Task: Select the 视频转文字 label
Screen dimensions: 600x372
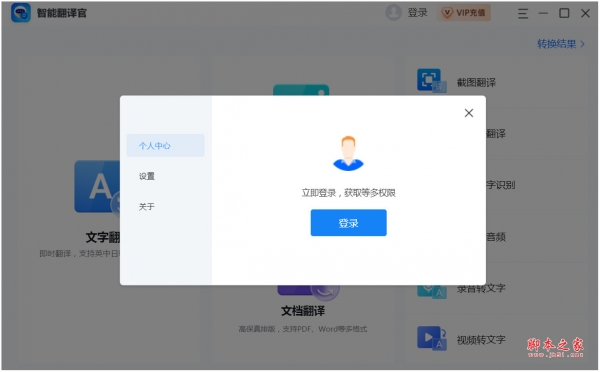Action: click(x=481, y=340)
